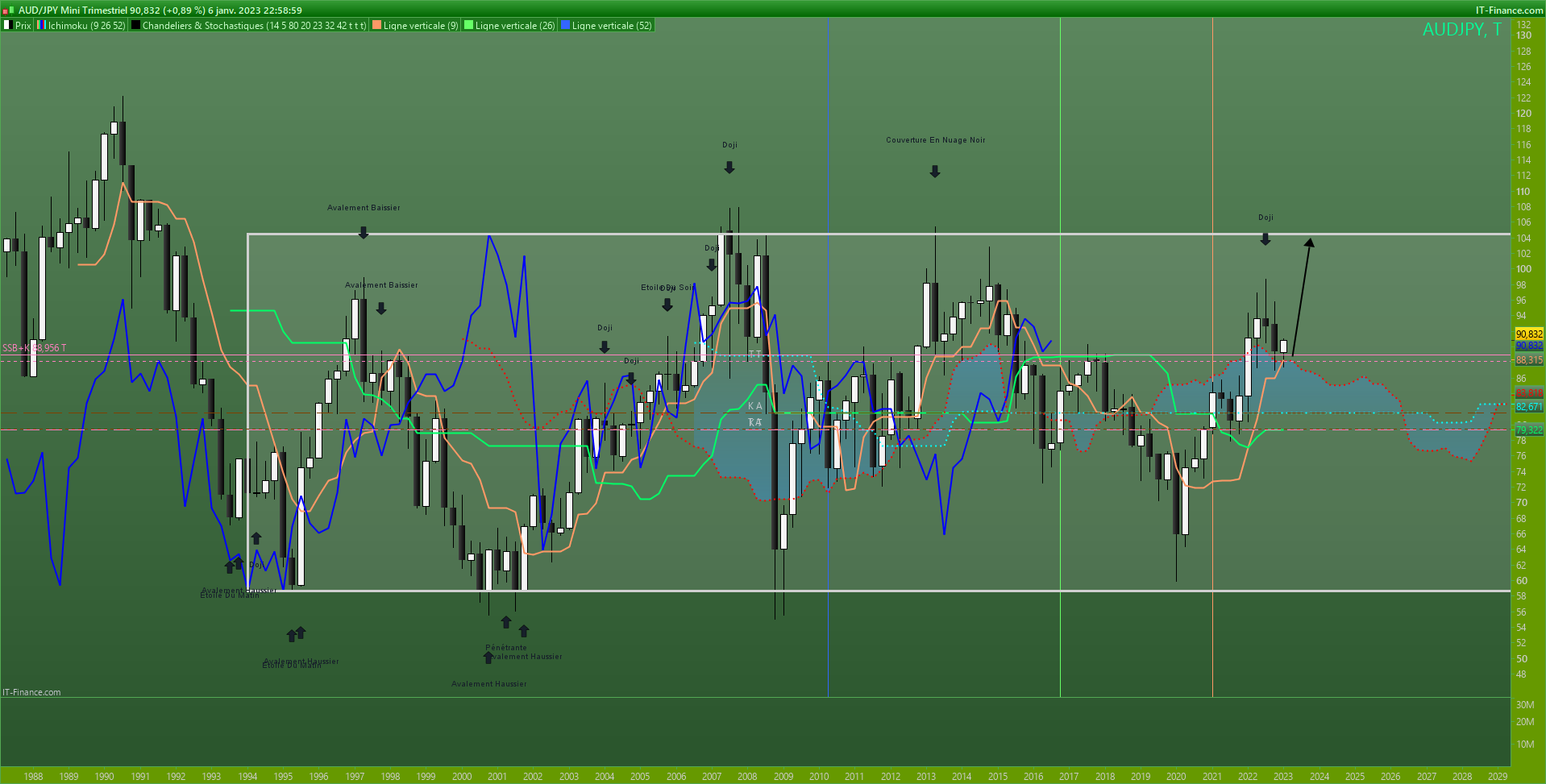Click the down arrow under the 2004 Doji
Viewport: 1546px width, 784px height.
605,347
